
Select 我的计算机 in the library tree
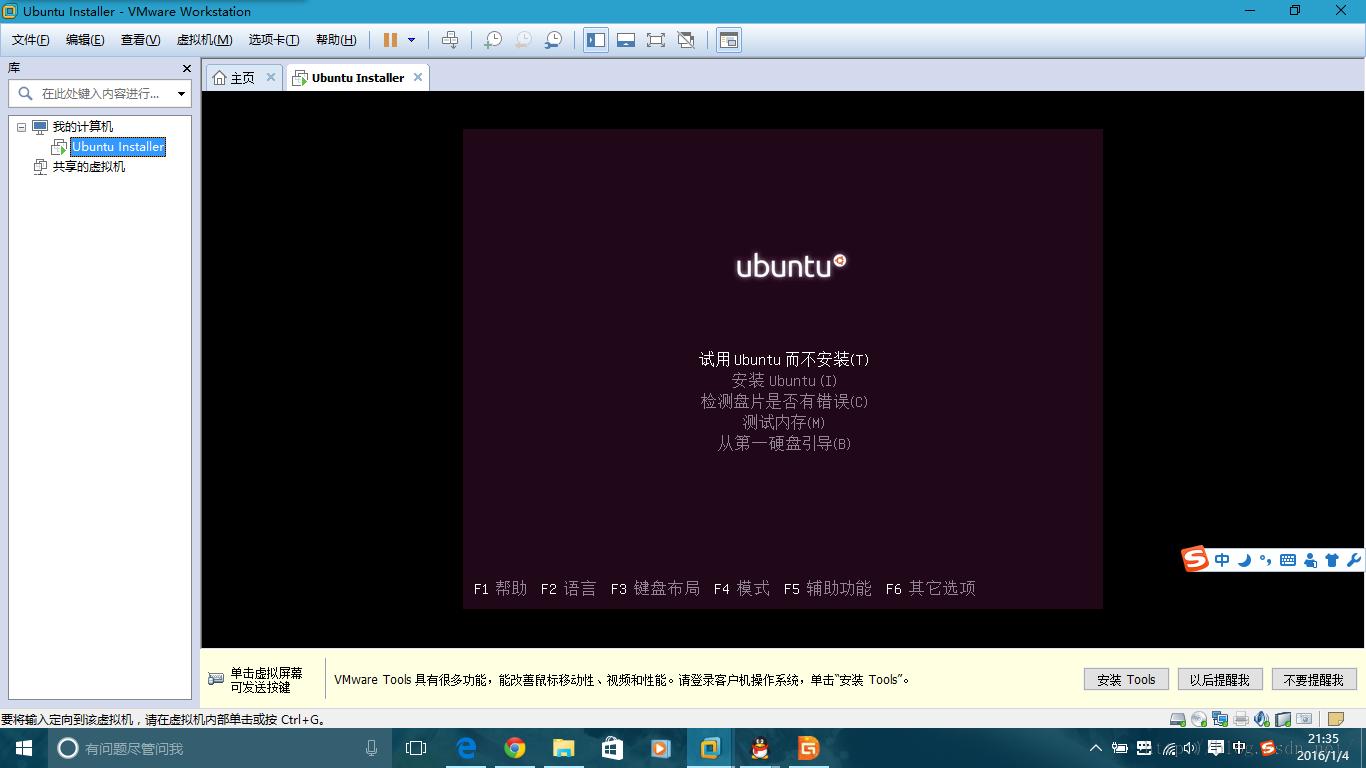[x=82, y=127]
